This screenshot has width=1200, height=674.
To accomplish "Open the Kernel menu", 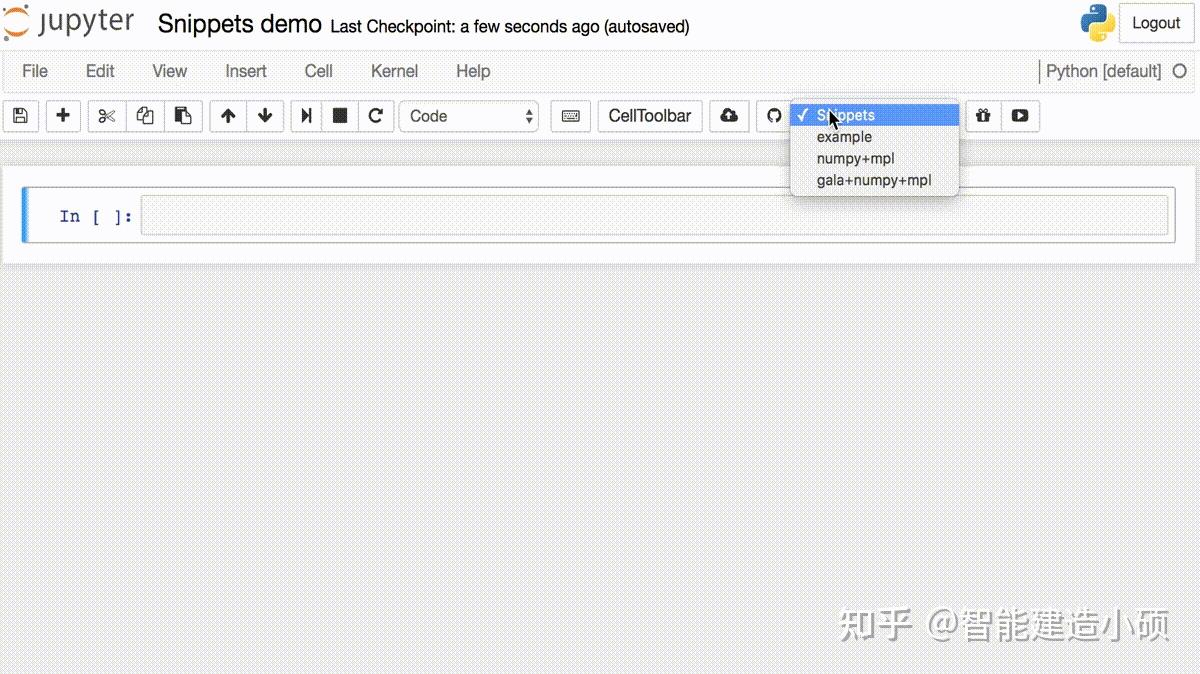I will click(x=394, y=71).
